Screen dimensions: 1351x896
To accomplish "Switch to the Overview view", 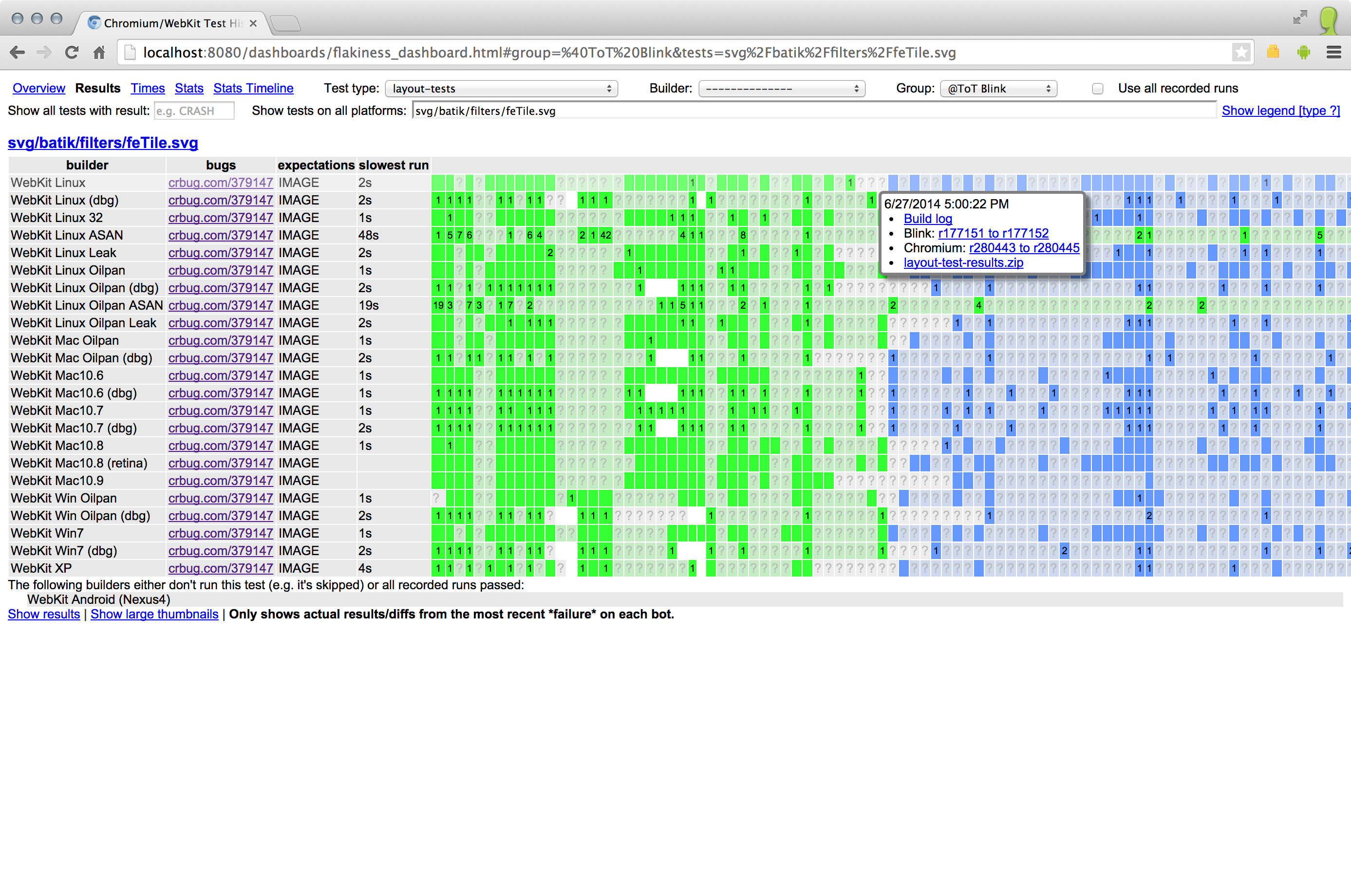I will pyautogui.click(x=39, y=88).
